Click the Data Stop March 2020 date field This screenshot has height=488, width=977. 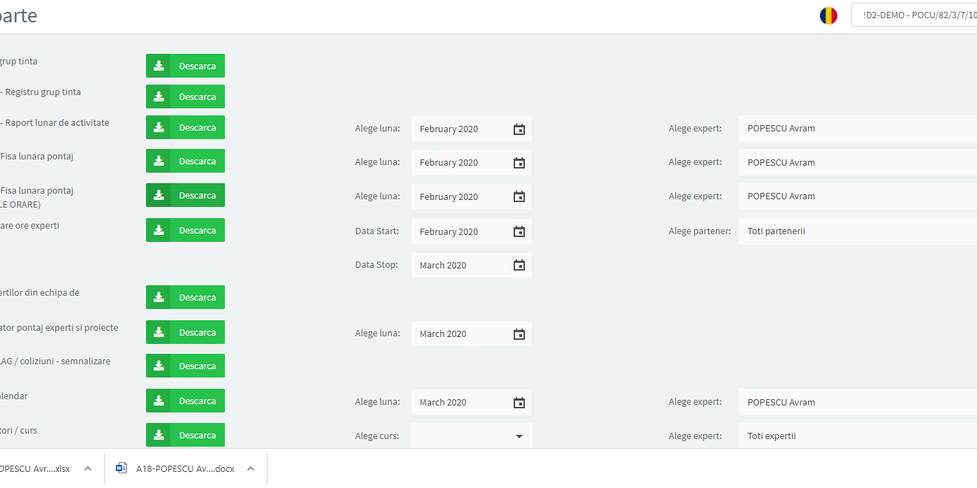click(460, 266)
